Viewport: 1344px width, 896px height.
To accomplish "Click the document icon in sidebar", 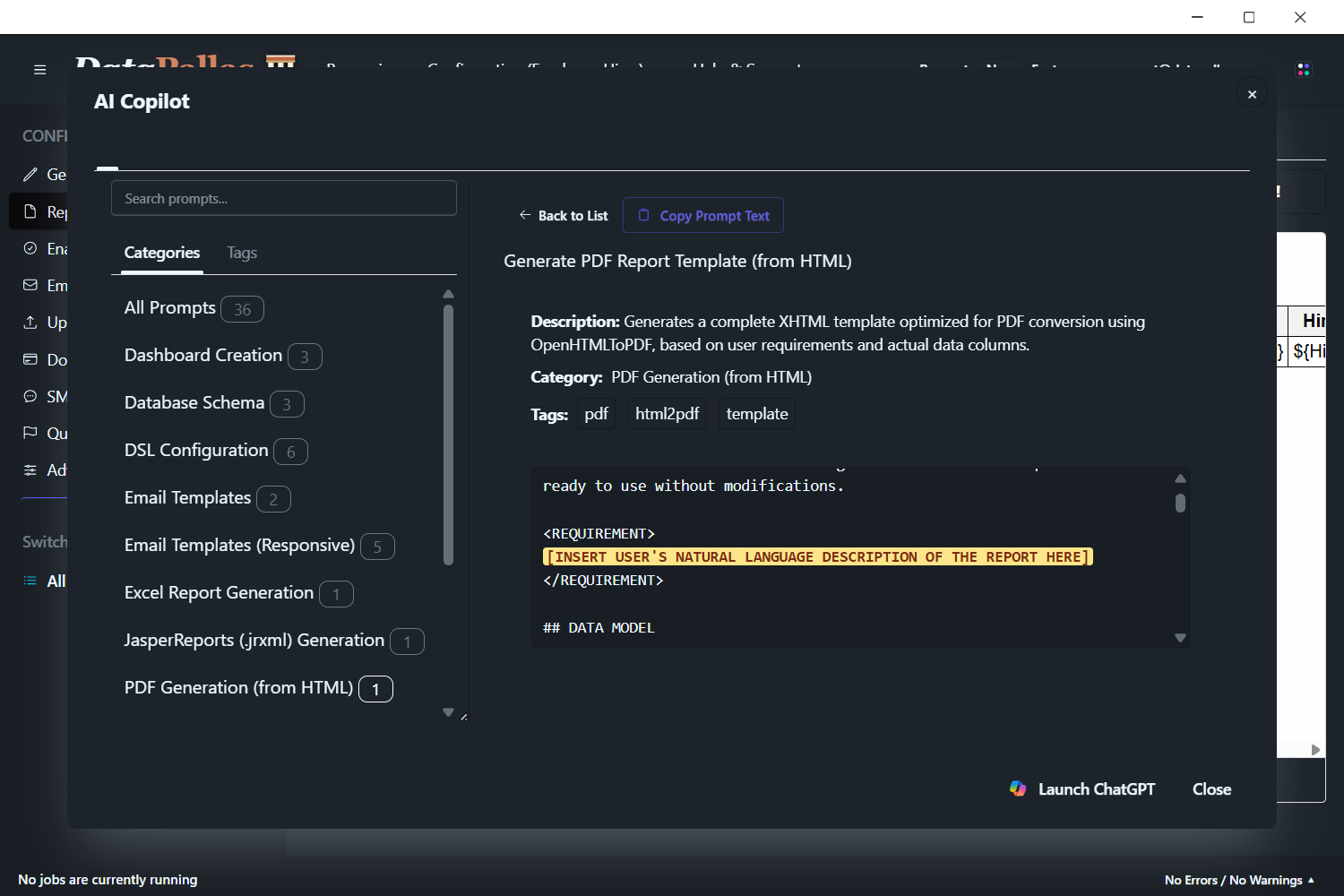I will tap(30, 211).
